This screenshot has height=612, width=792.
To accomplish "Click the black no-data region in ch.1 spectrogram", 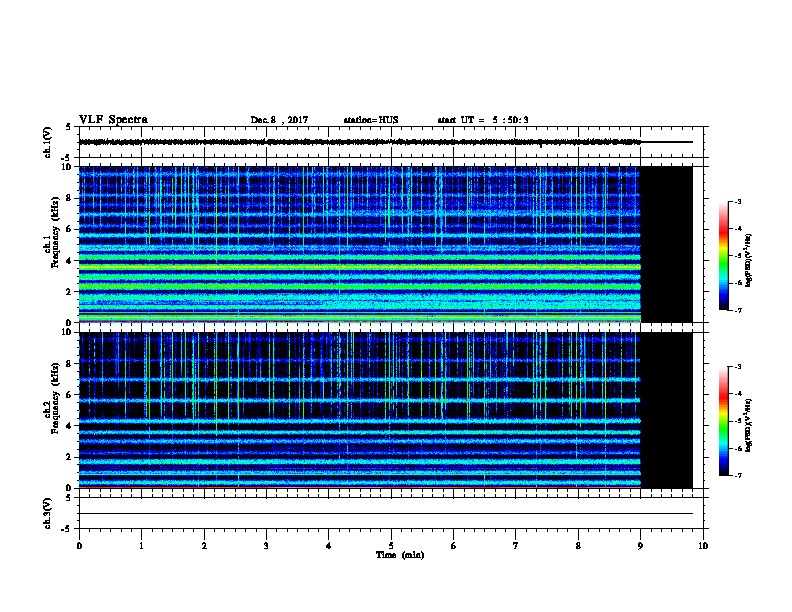I will coord(667,244).
